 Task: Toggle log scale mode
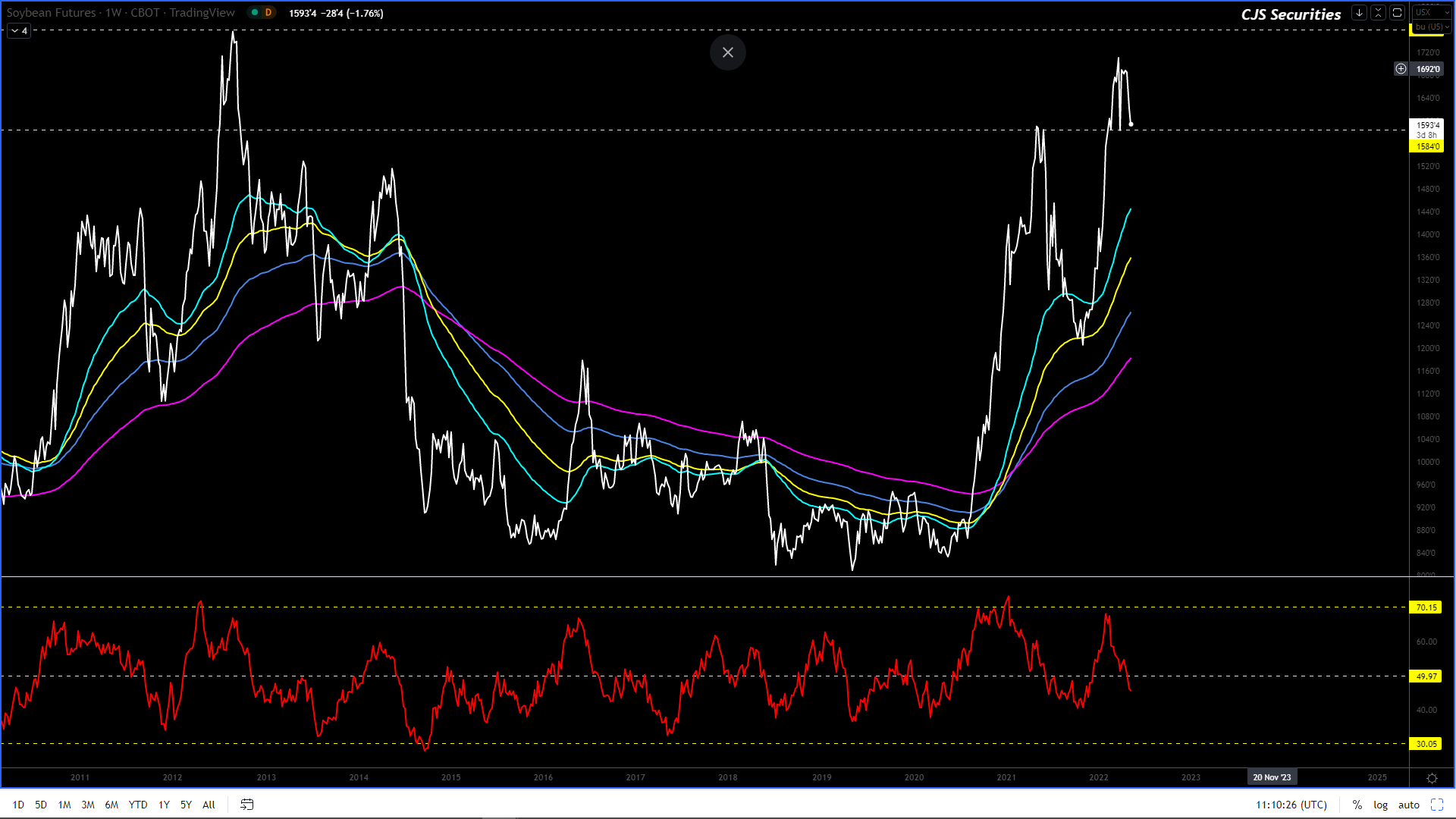(x=1380, y=805)
